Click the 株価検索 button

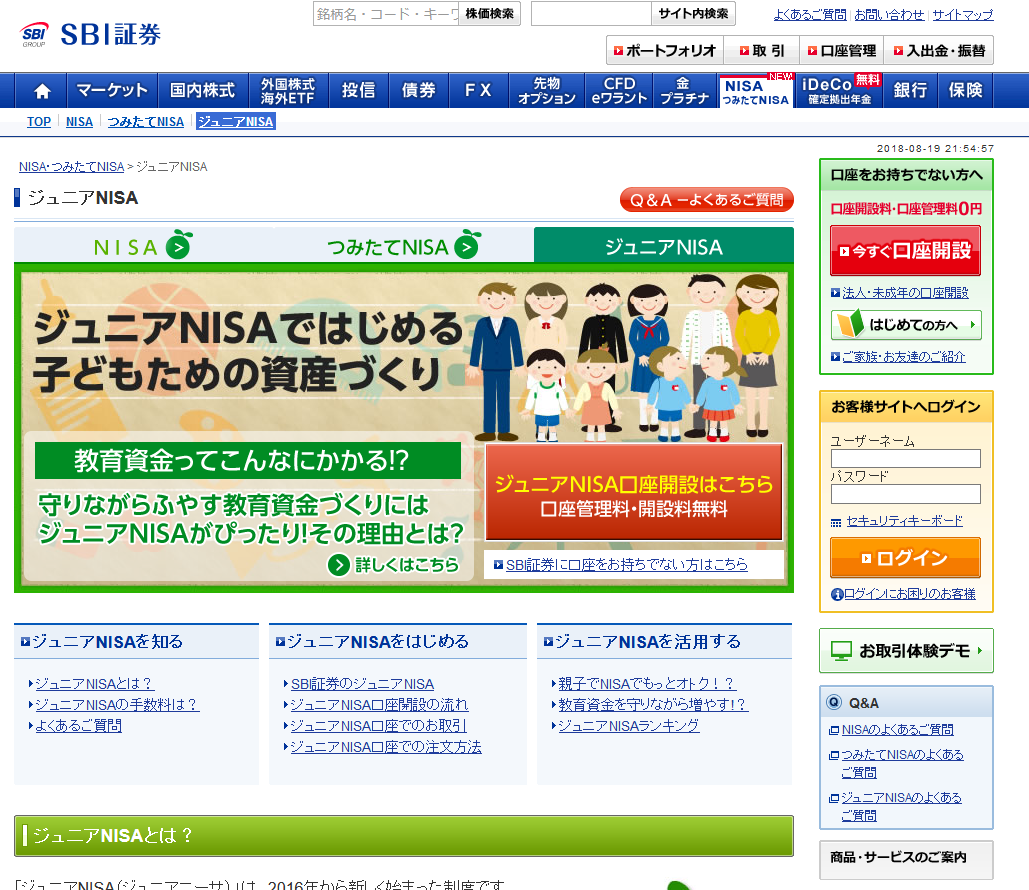point(489,14)
